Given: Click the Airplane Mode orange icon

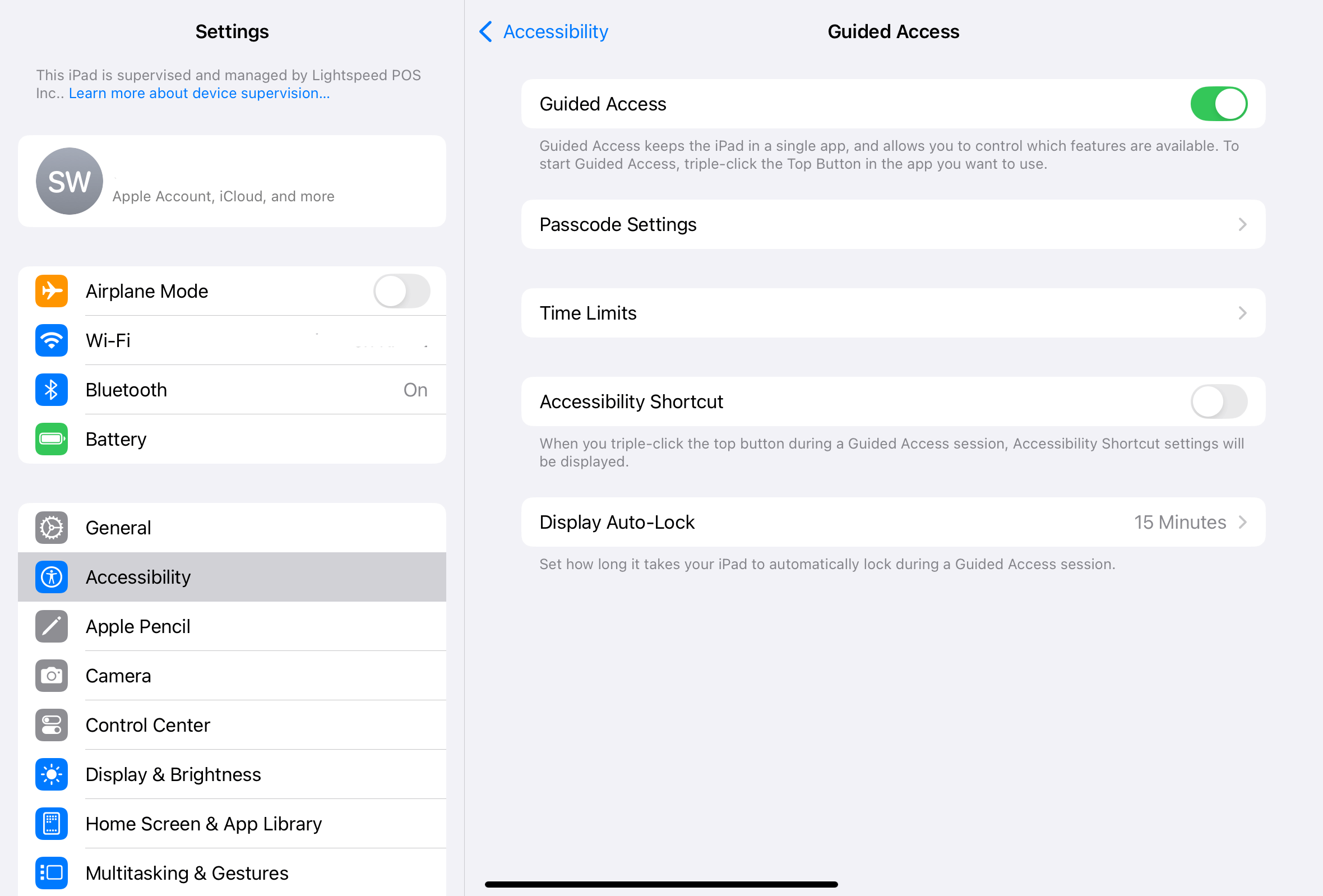Looking at the screenshot, I should tap(51, 291).
